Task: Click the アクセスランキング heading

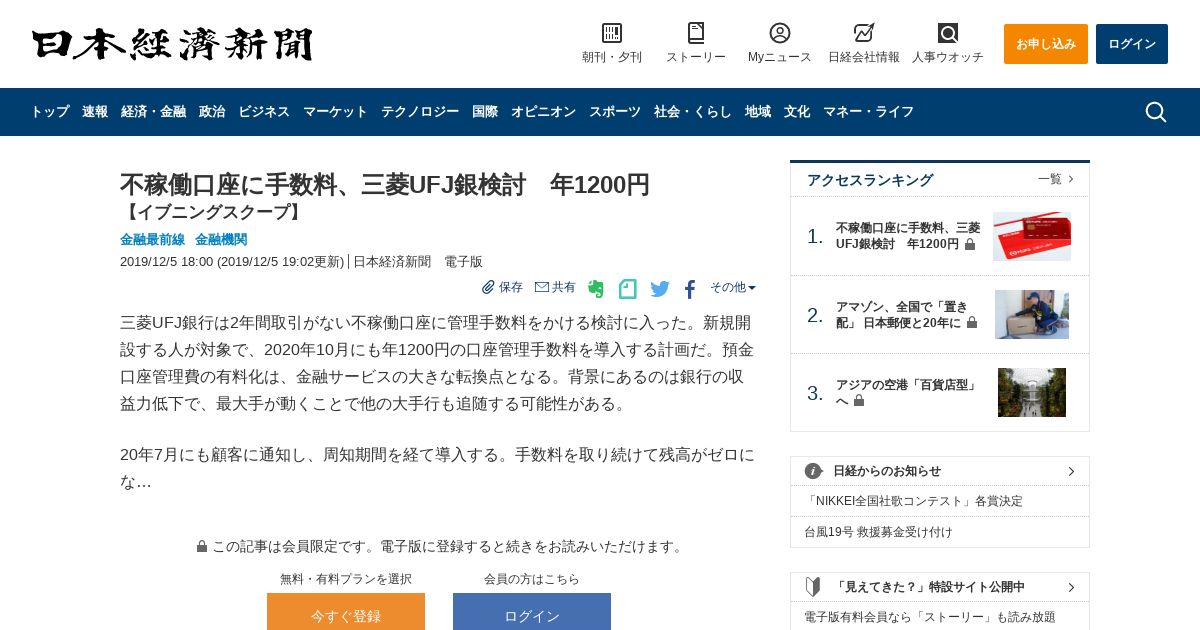Action: (x=870, y=180)
